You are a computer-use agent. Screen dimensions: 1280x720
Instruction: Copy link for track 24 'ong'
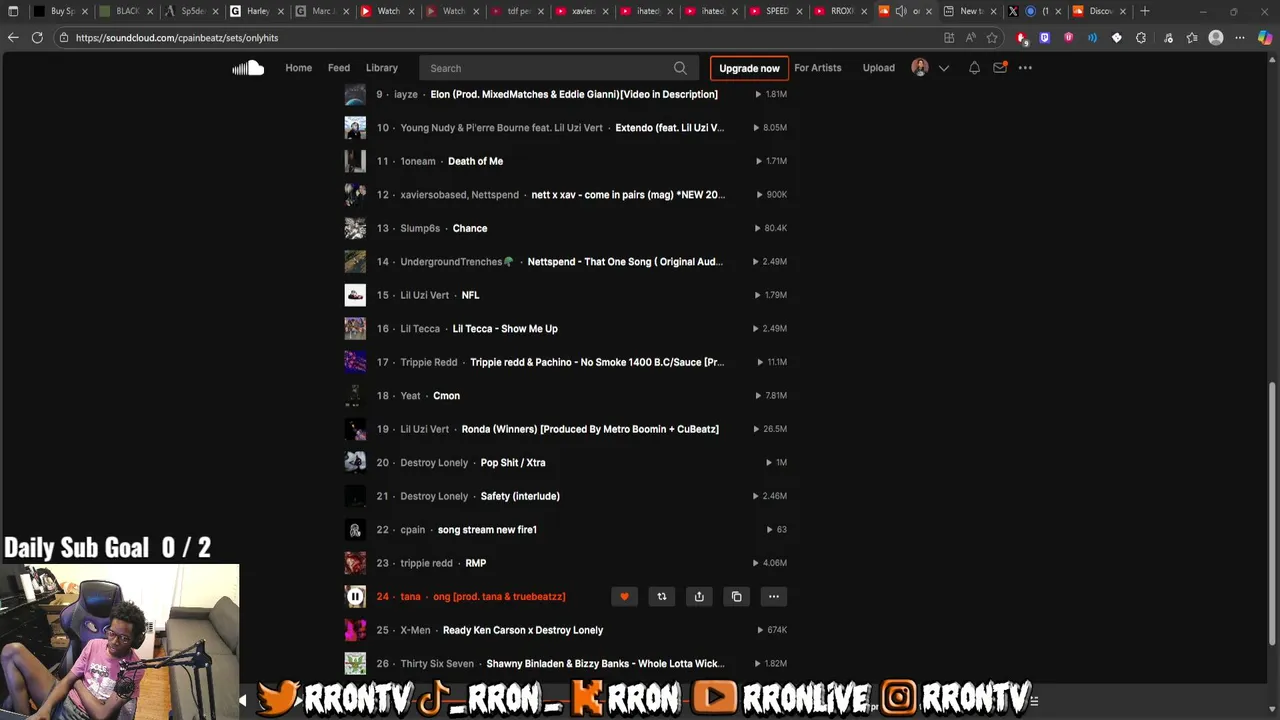click(x=736, y=597)
